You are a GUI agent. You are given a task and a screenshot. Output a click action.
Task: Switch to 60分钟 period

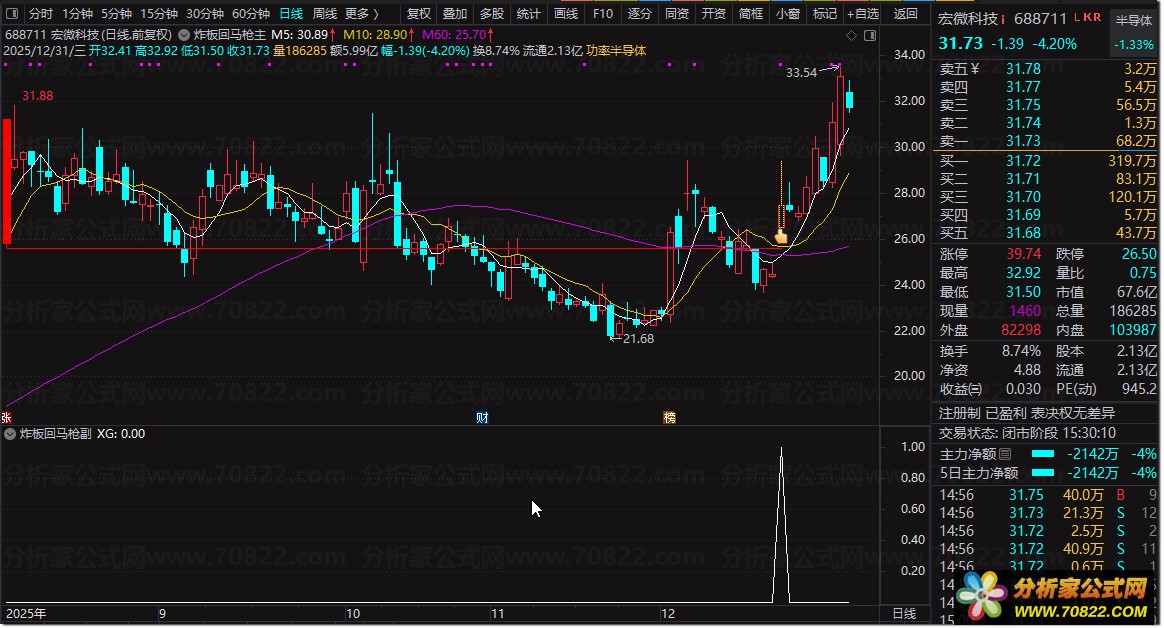[251, 13]
